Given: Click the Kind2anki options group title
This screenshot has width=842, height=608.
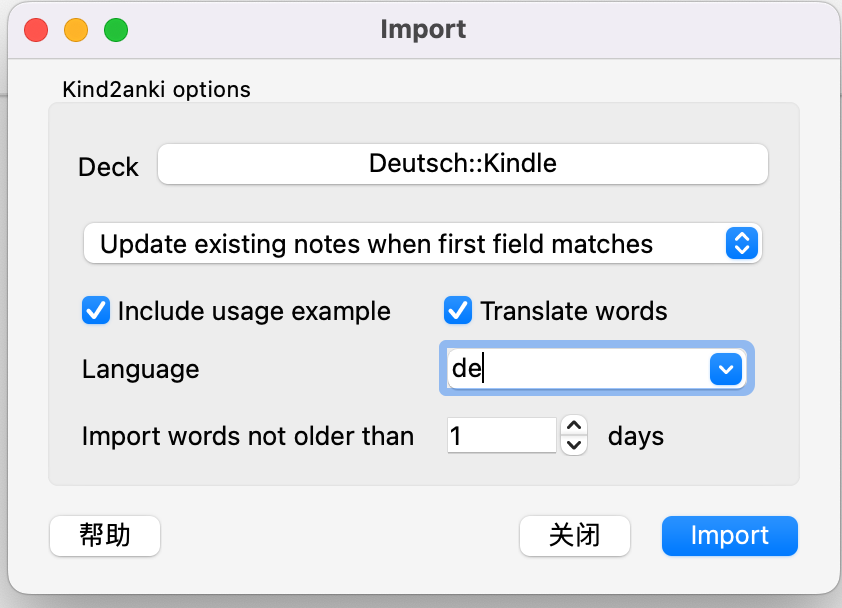Looking at the screenshot, I should (x=156, y=90).
